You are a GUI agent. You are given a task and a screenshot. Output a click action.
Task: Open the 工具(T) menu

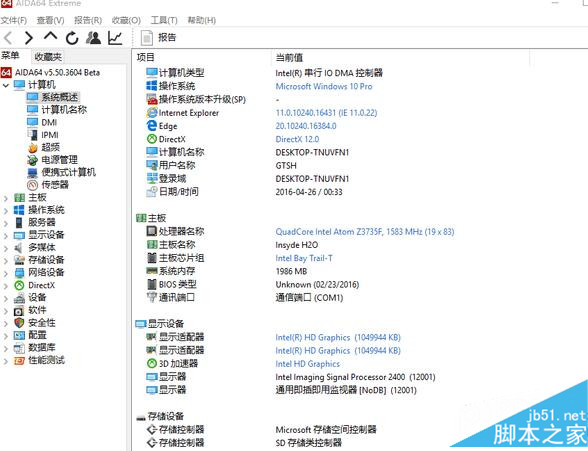click(164, 20)
